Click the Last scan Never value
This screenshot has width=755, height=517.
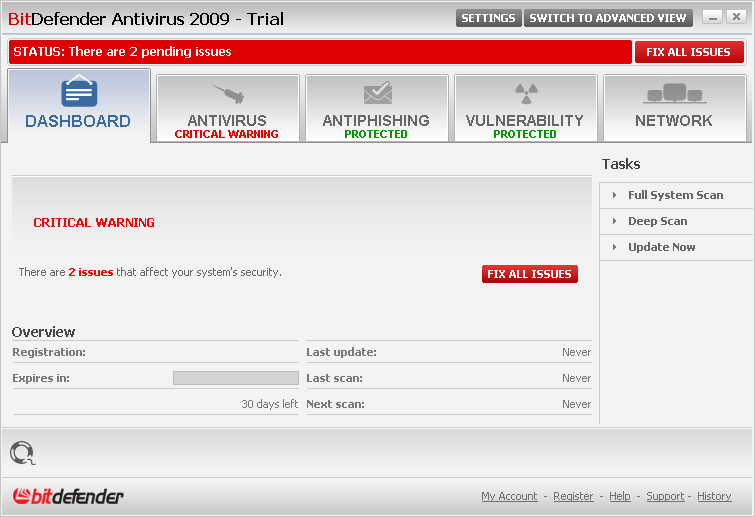[576, 378]
